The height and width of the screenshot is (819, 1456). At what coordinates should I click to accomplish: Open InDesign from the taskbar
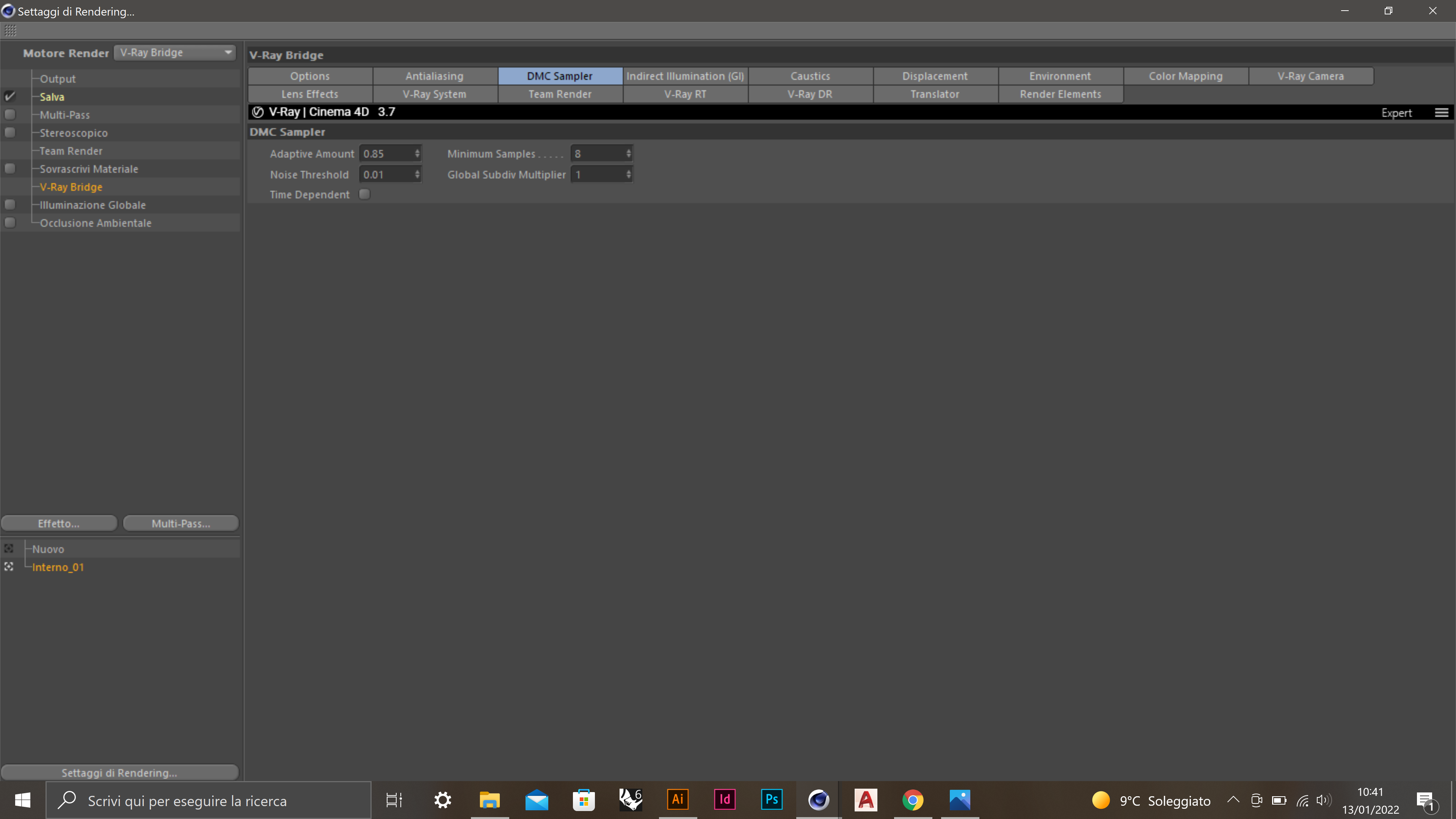tap(725, 800)
